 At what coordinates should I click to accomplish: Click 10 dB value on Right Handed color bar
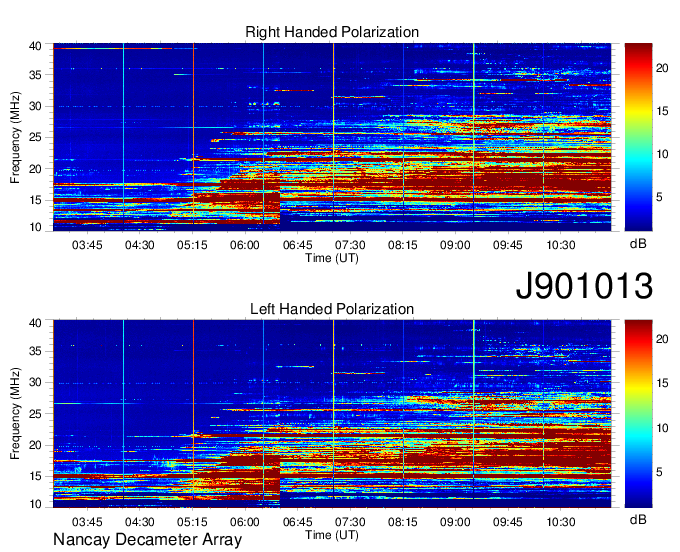(662, 154)
